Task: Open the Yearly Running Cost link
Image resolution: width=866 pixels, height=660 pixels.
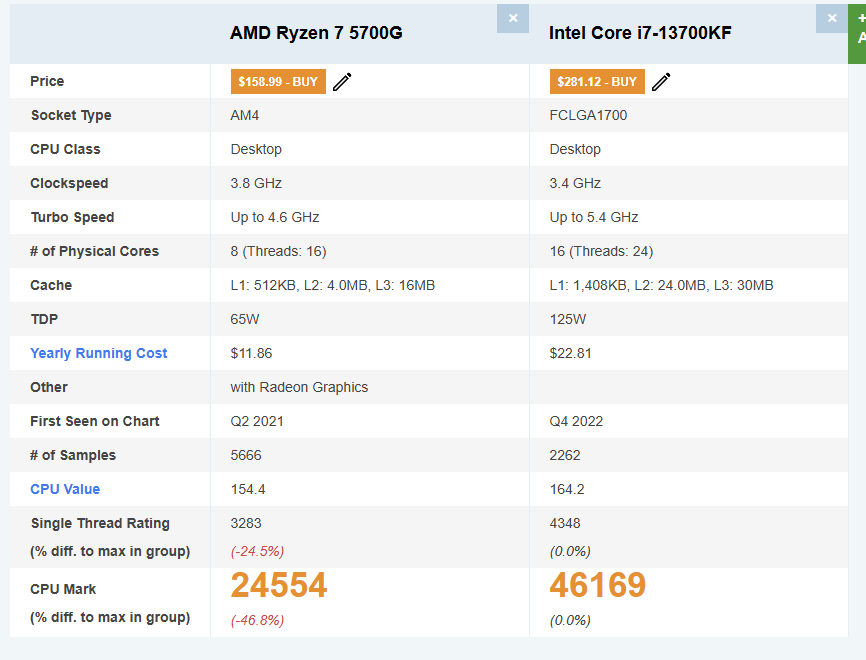Action: pos(98,353)
